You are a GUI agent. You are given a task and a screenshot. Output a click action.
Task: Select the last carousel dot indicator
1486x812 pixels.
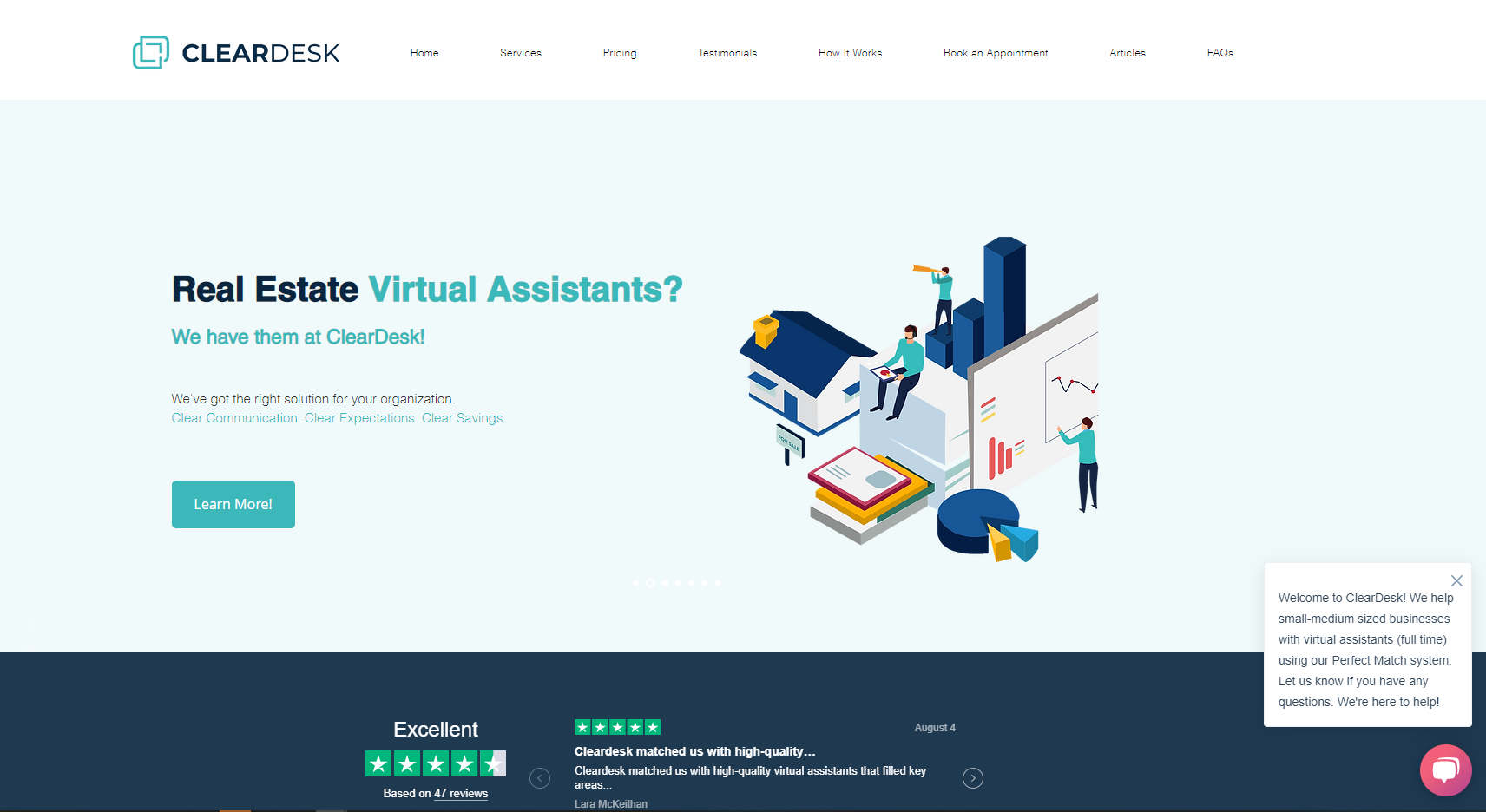click(718, 583)
